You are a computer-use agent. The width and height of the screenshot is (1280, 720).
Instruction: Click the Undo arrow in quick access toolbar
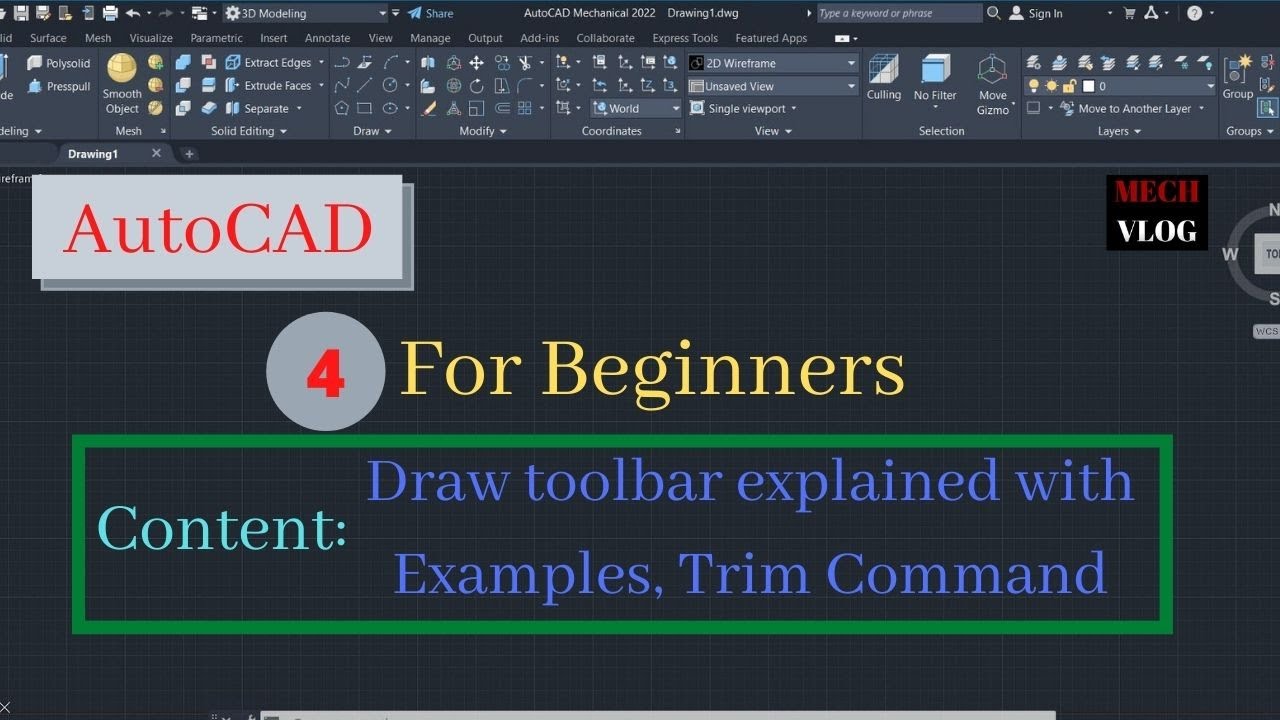[132, 13]
